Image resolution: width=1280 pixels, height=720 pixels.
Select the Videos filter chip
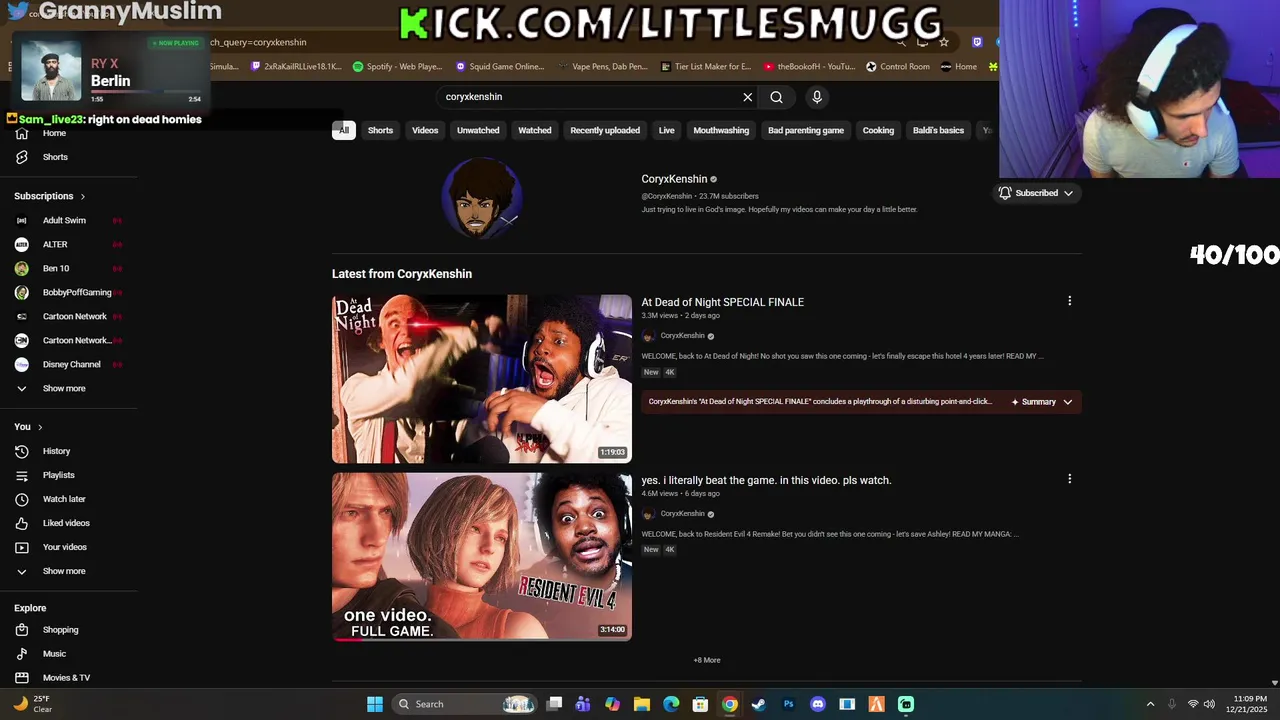point(425,130)
